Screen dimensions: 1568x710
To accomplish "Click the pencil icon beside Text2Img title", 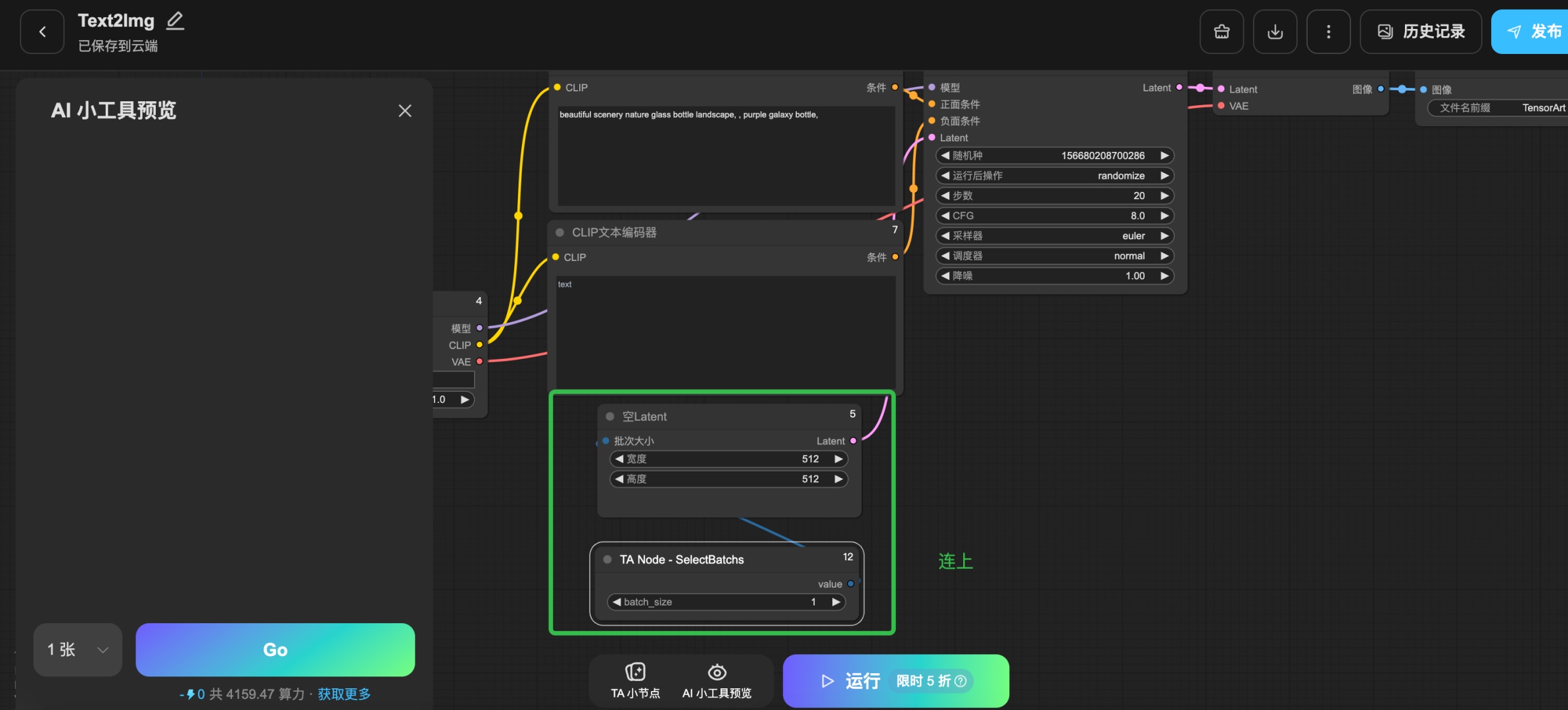I will 175,21.
